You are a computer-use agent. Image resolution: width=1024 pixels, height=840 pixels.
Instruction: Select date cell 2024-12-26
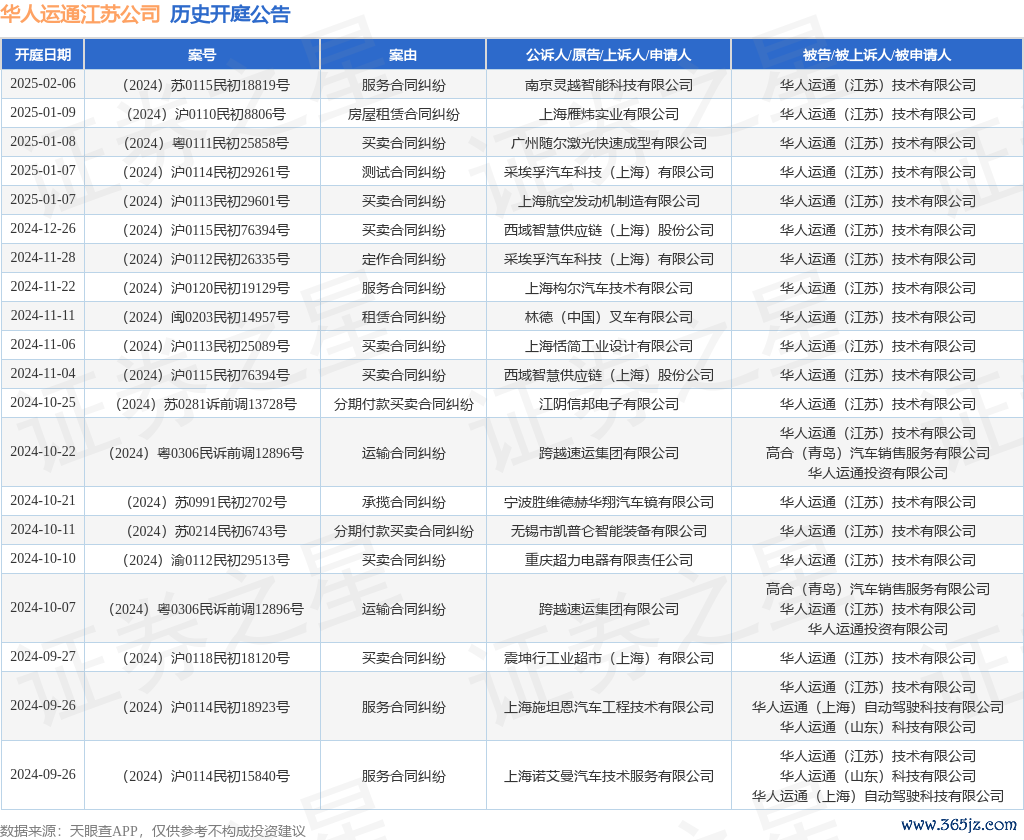point(43,229)
